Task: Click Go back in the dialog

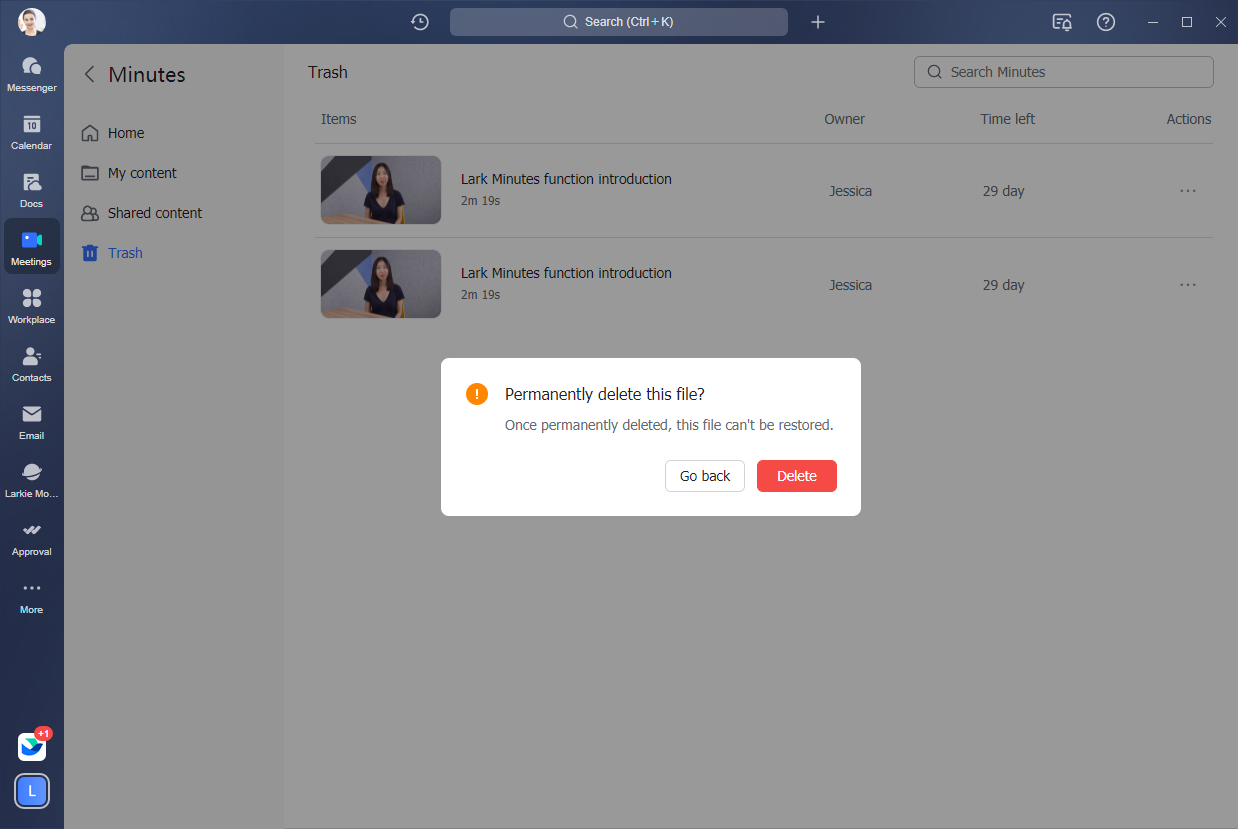Action: [704, 476]
